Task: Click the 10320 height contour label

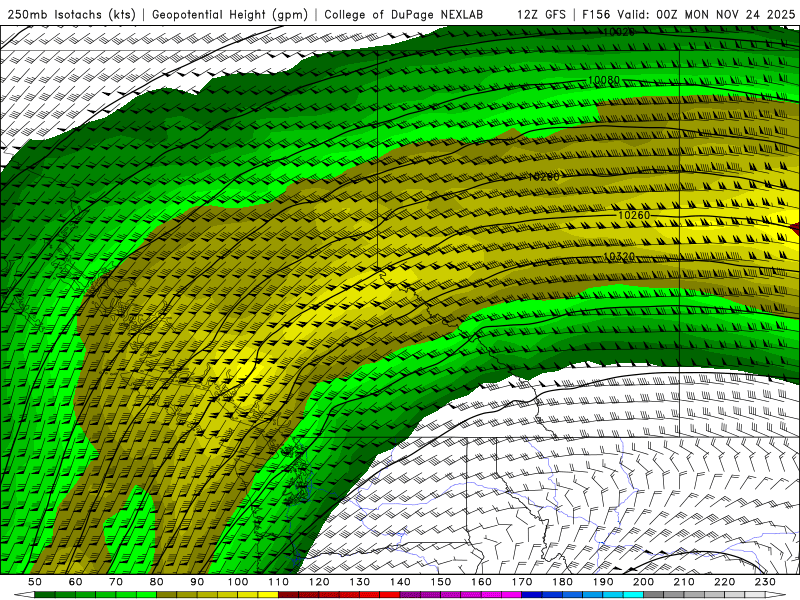Action: [619, 256]
